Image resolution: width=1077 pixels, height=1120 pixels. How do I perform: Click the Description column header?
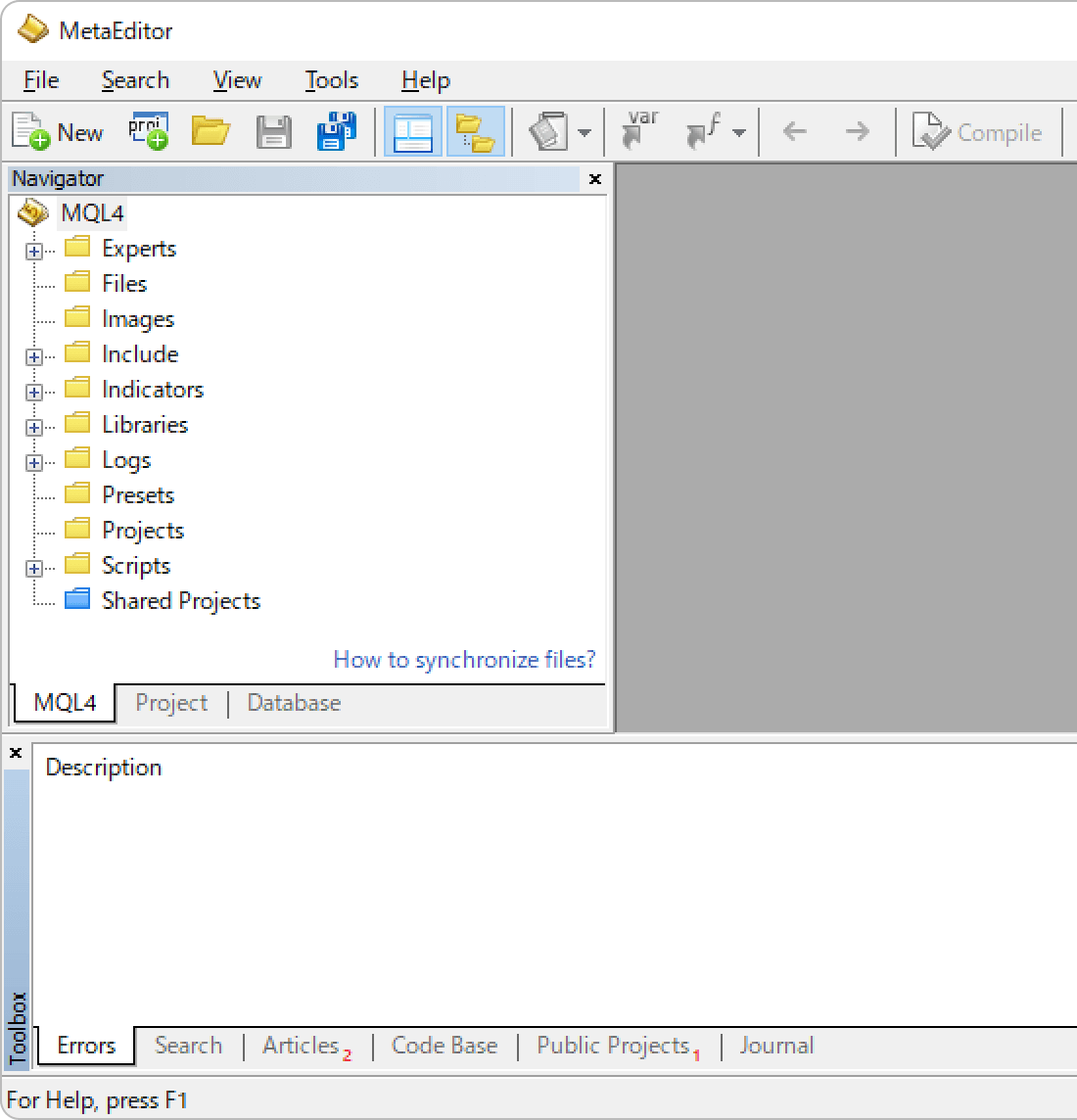(x=104, y=768)
